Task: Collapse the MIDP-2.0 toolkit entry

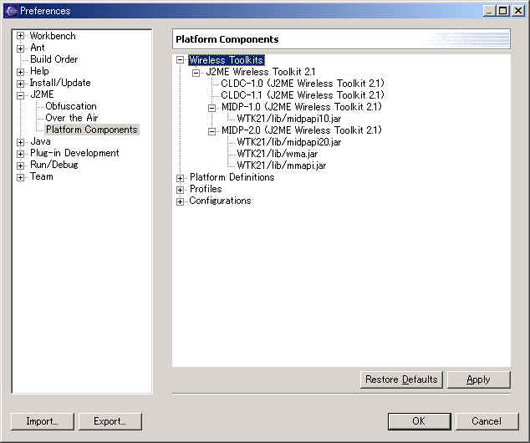Action: pyautogui.click(x=212, y=131)
